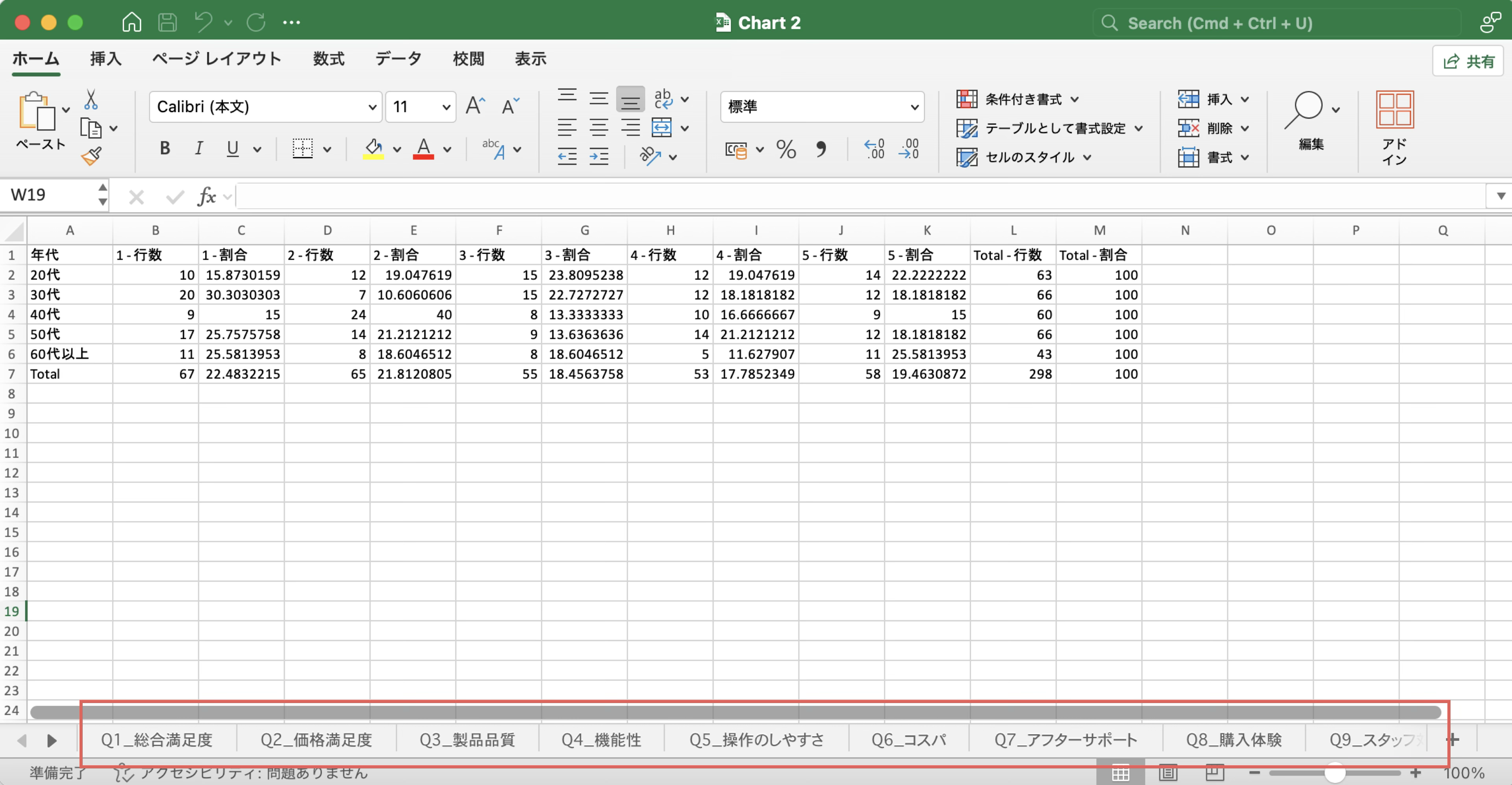Click the 共有 share button
1512x785 pixels.
1468,61
